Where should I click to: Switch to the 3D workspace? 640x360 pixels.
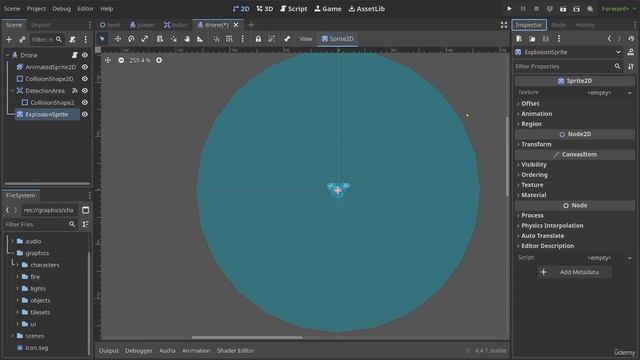coord(265,9)
